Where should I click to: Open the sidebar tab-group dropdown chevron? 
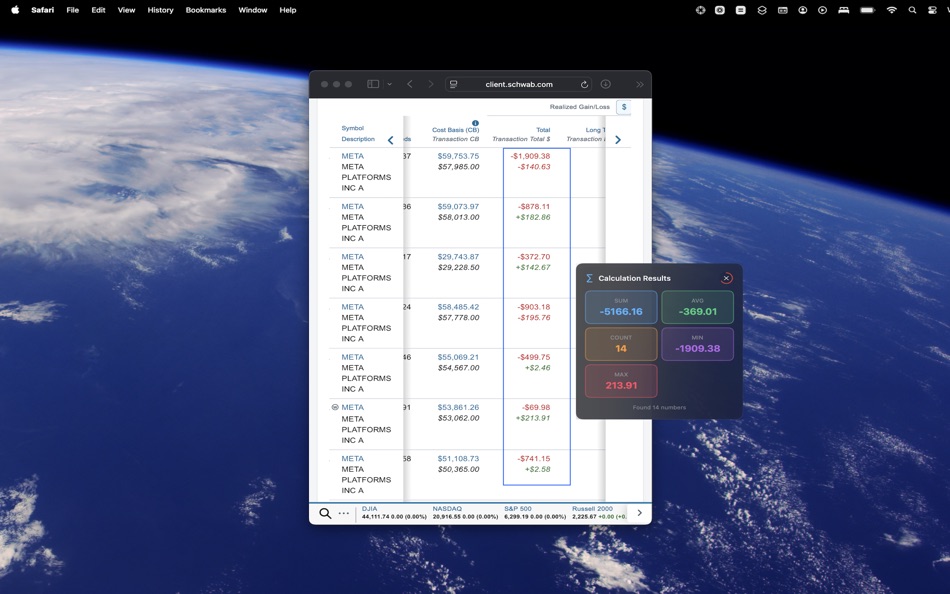[390, 84]
